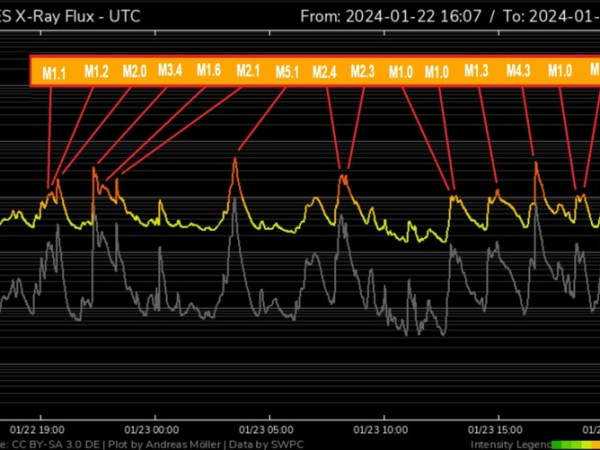This screenshot has width=600, height=450.
Task: Click the M2.3 flare annotation
Action: pos(363,71)
